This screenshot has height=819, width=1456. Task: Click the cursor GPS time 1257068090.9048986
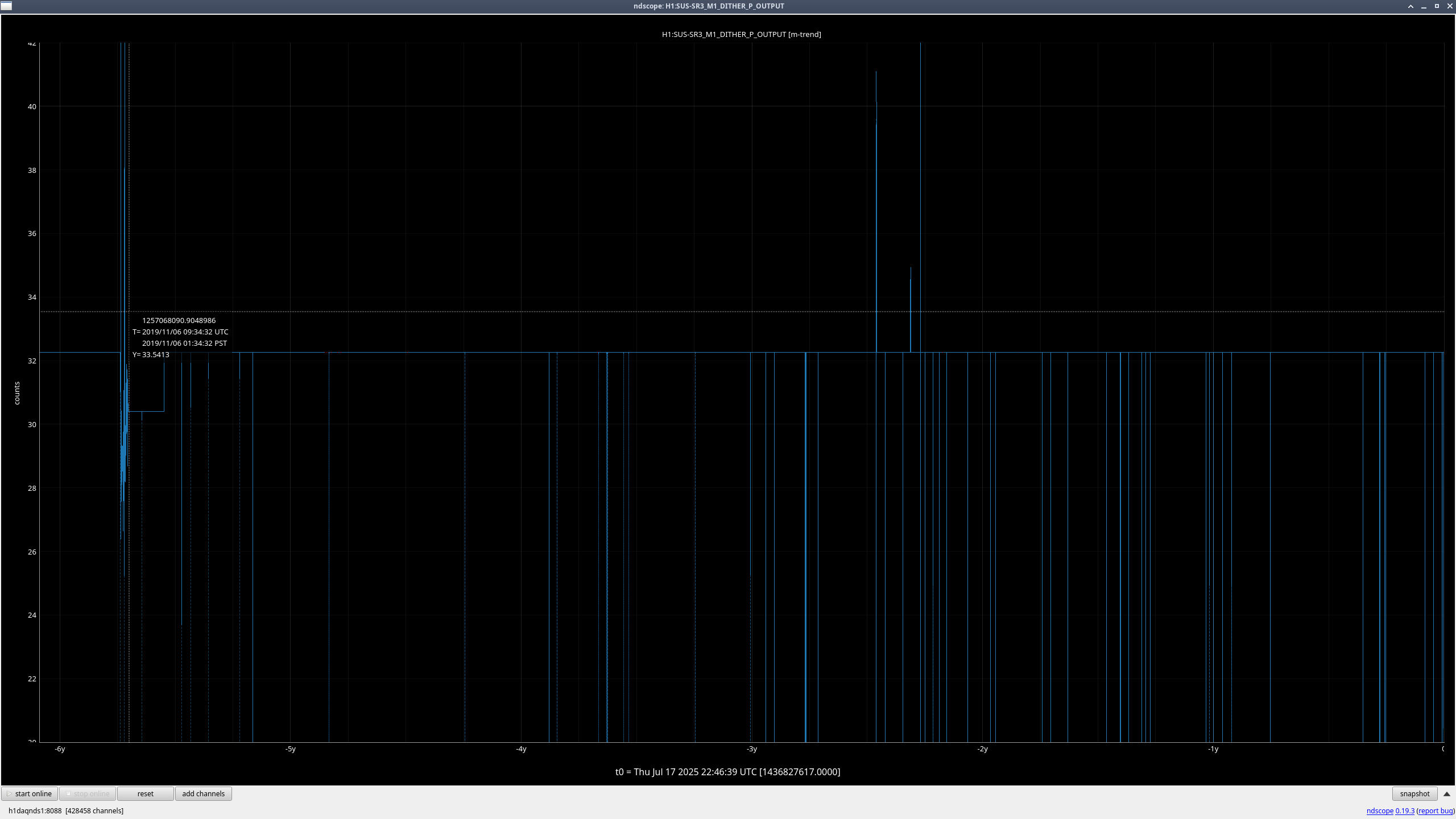pos(179,320)
